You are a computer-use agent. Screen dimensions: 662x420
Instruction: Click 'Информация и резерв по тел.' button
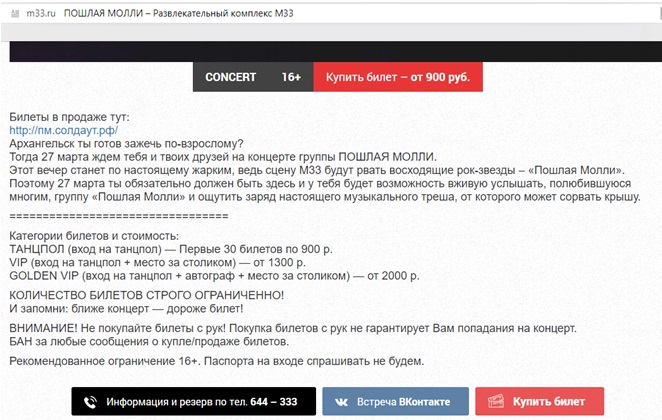coord(193,401)
